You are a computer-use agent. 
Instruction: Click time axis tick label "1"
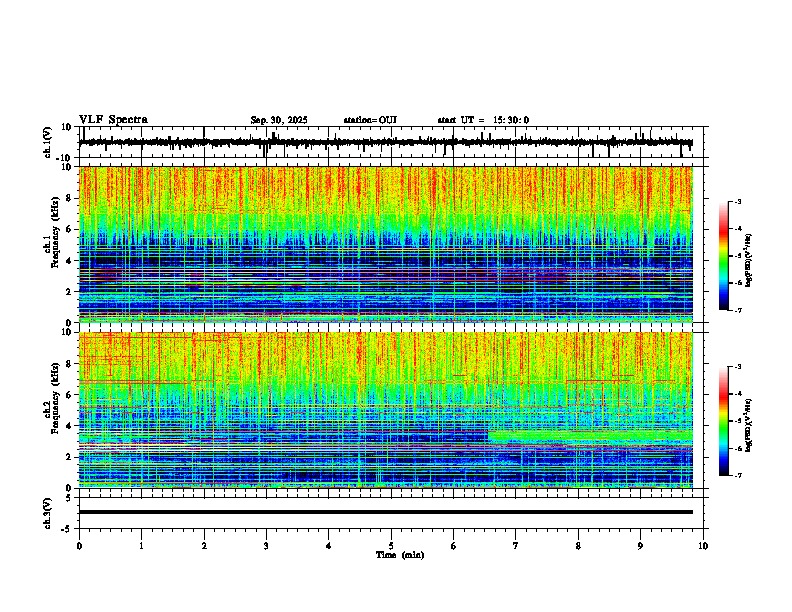(141, 546)
